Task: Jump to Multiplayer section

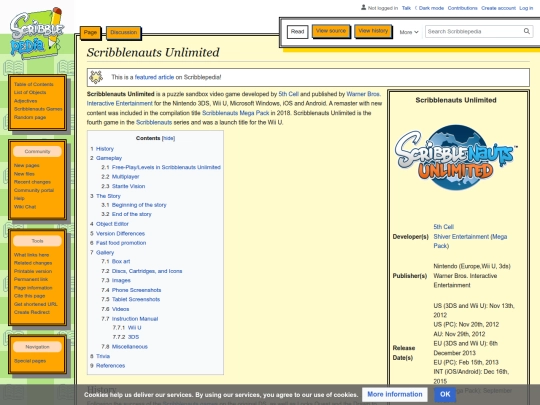Action: point(125,177)
